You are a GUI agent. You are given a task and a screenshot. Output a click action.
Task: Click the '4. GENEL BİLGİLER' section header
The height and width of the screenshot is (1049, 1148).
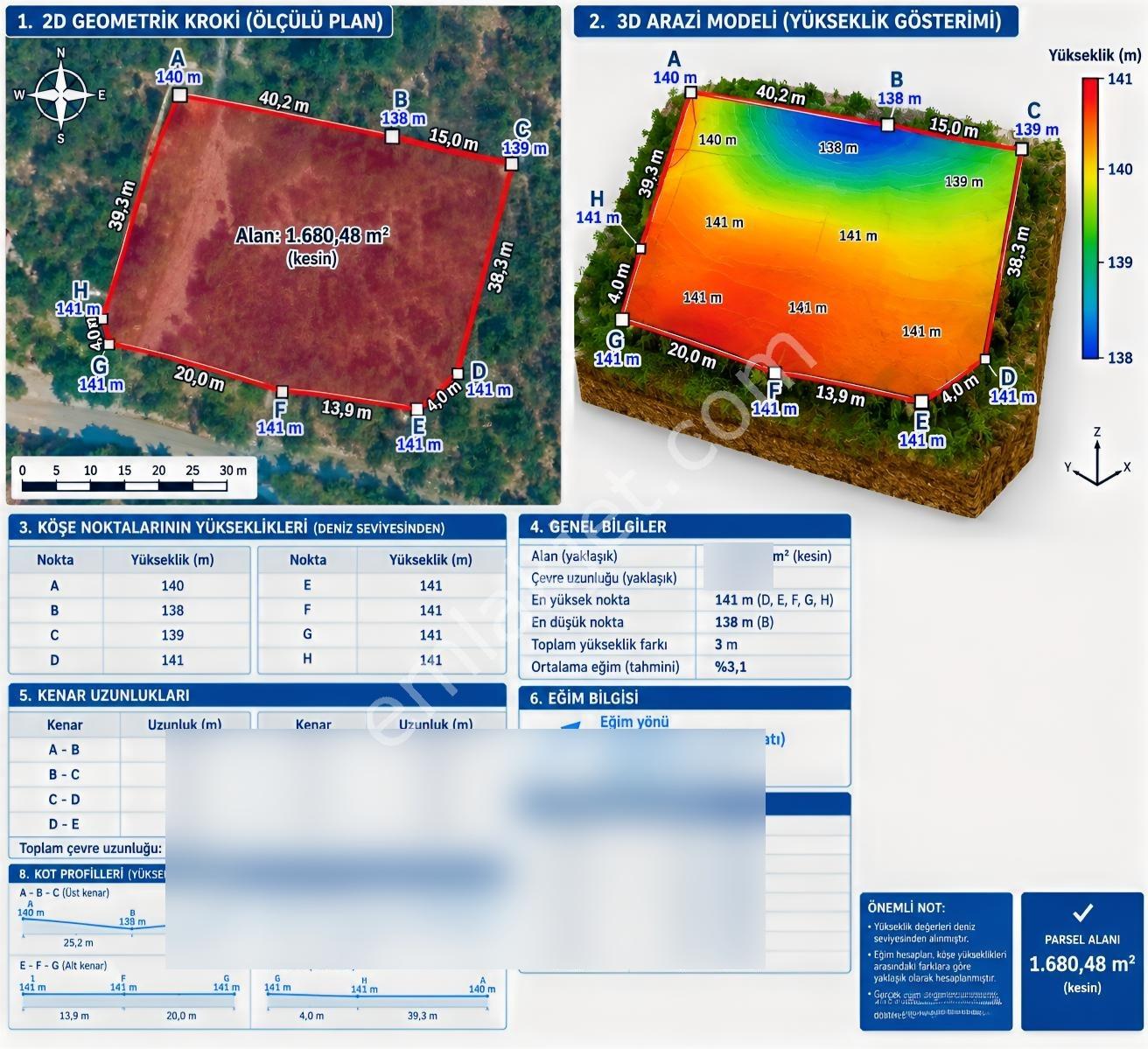(684, 527)
